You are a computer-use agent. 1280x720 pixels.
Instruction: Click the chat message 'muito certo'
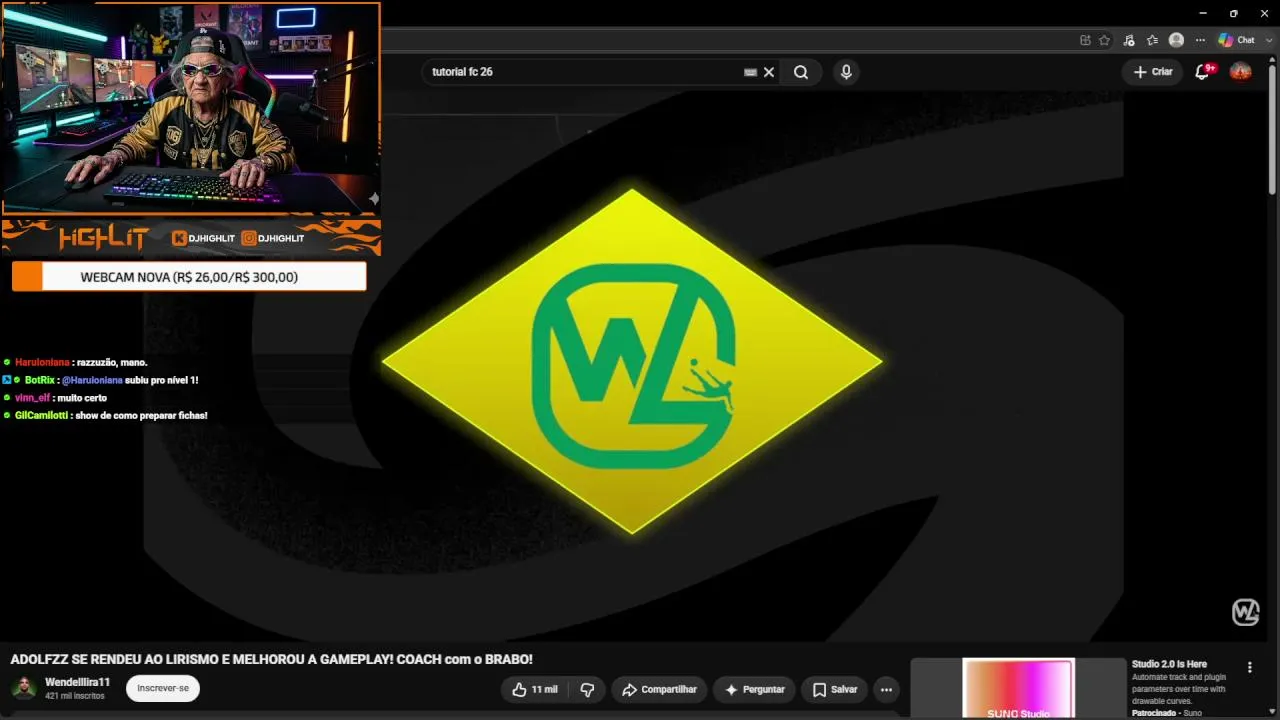click(x=82, y=398)
